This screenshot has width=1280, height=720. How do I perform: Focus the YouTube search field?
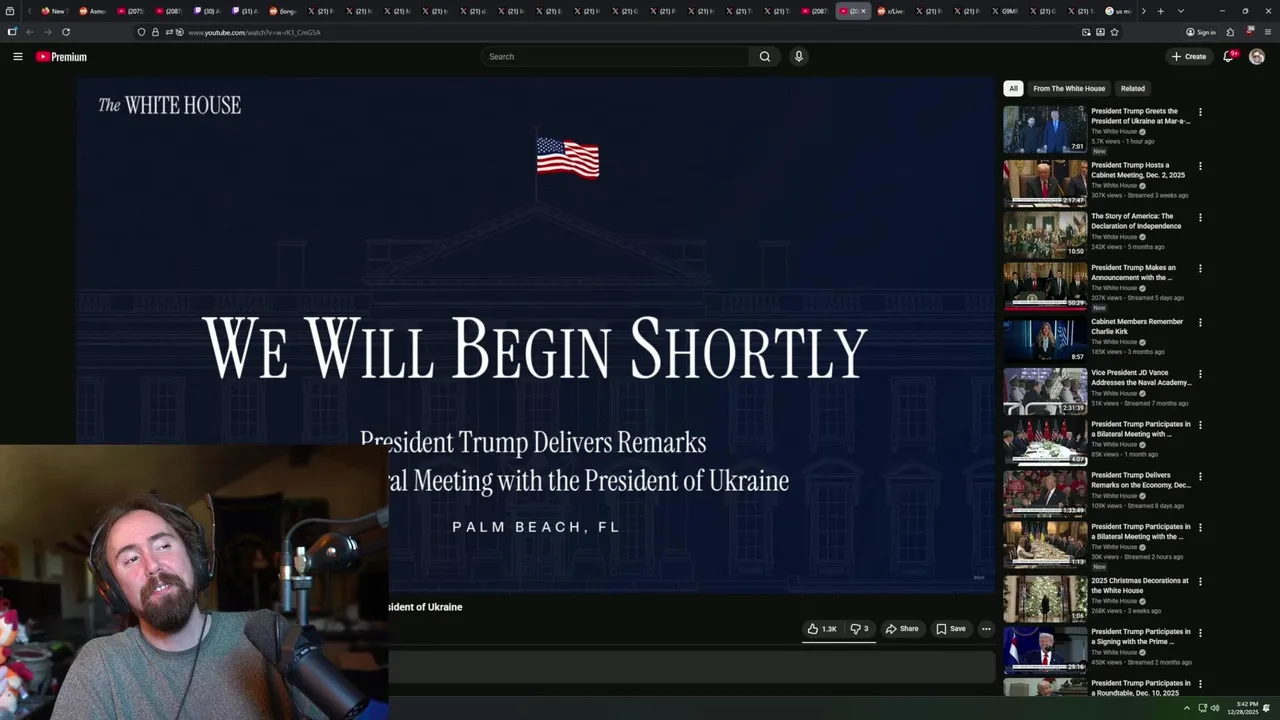pos(615,57)
